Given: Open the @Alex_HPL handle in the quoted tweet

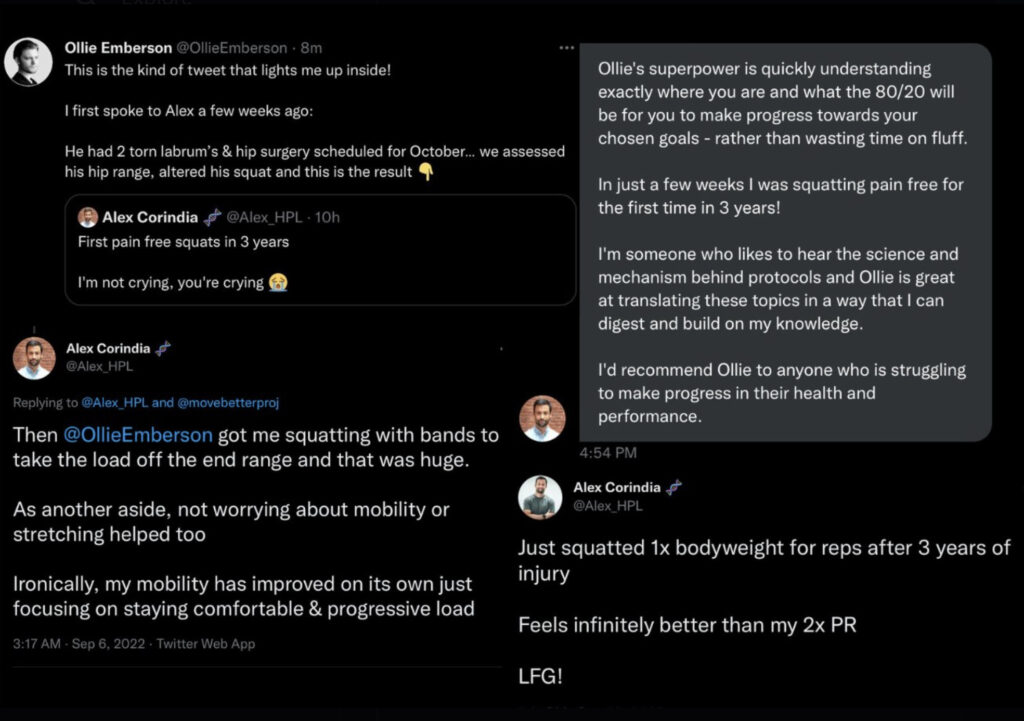Looking at the screenshot, I should point(266,217).
